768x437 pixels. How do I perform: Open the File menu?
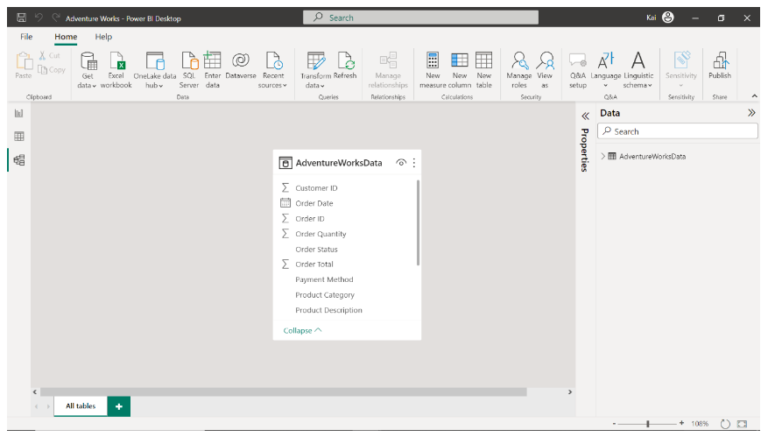tap(27, 37)
